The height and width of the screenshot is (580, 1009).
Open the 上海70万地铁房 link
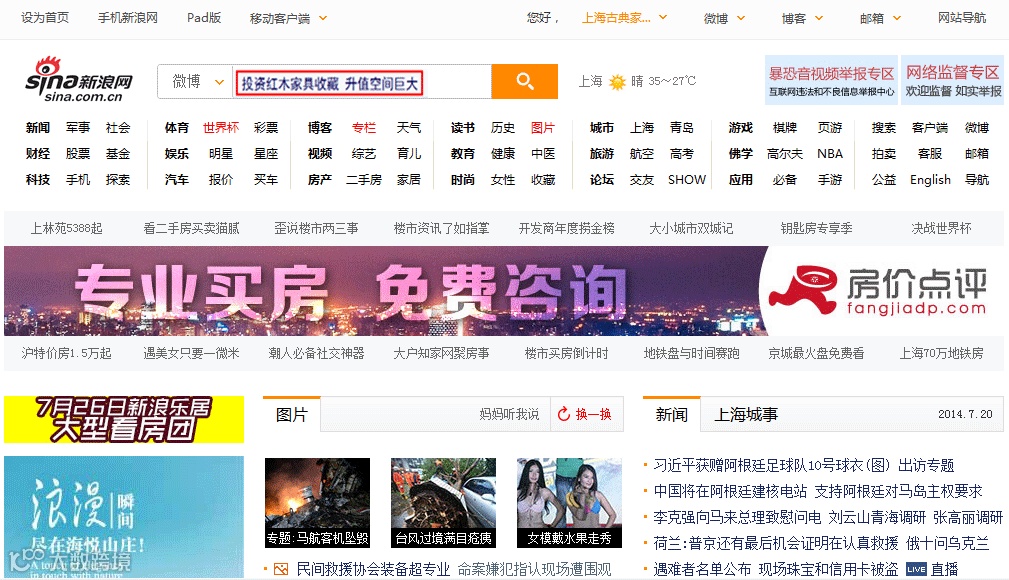tap(941, 353)
